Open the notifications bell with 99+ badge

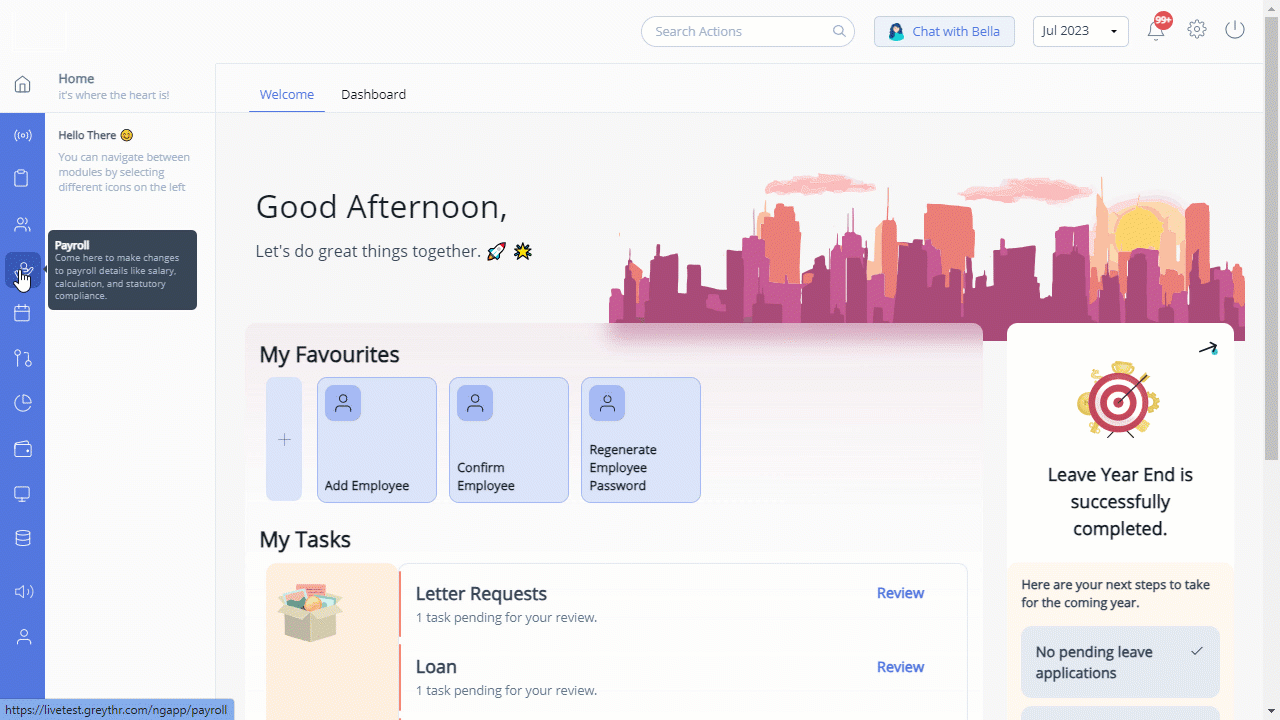[x=1157, y=28]
